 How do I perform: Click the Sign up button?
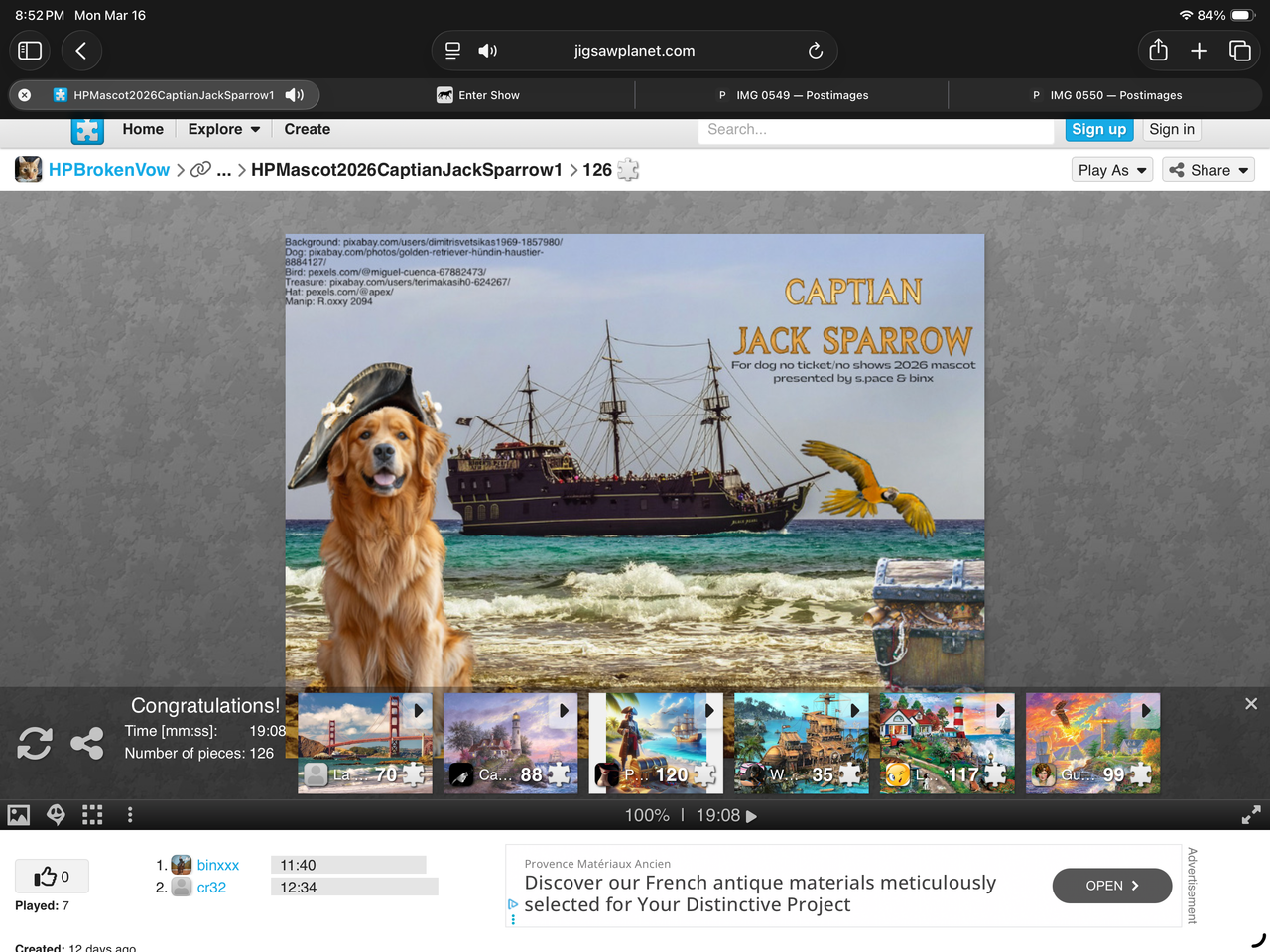coord(1098,129)
